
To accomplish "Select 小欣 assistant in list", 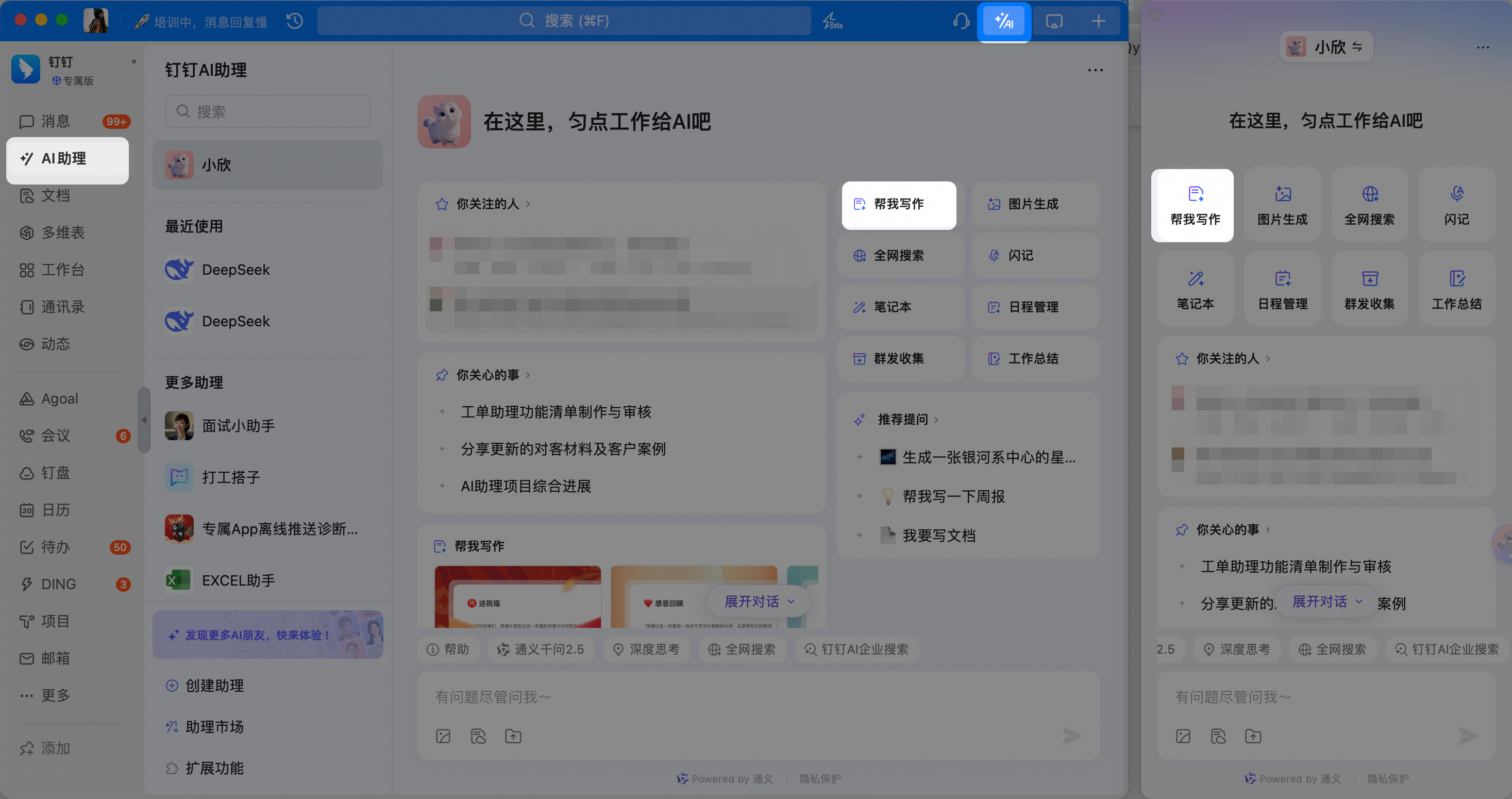I will (267, 165).
